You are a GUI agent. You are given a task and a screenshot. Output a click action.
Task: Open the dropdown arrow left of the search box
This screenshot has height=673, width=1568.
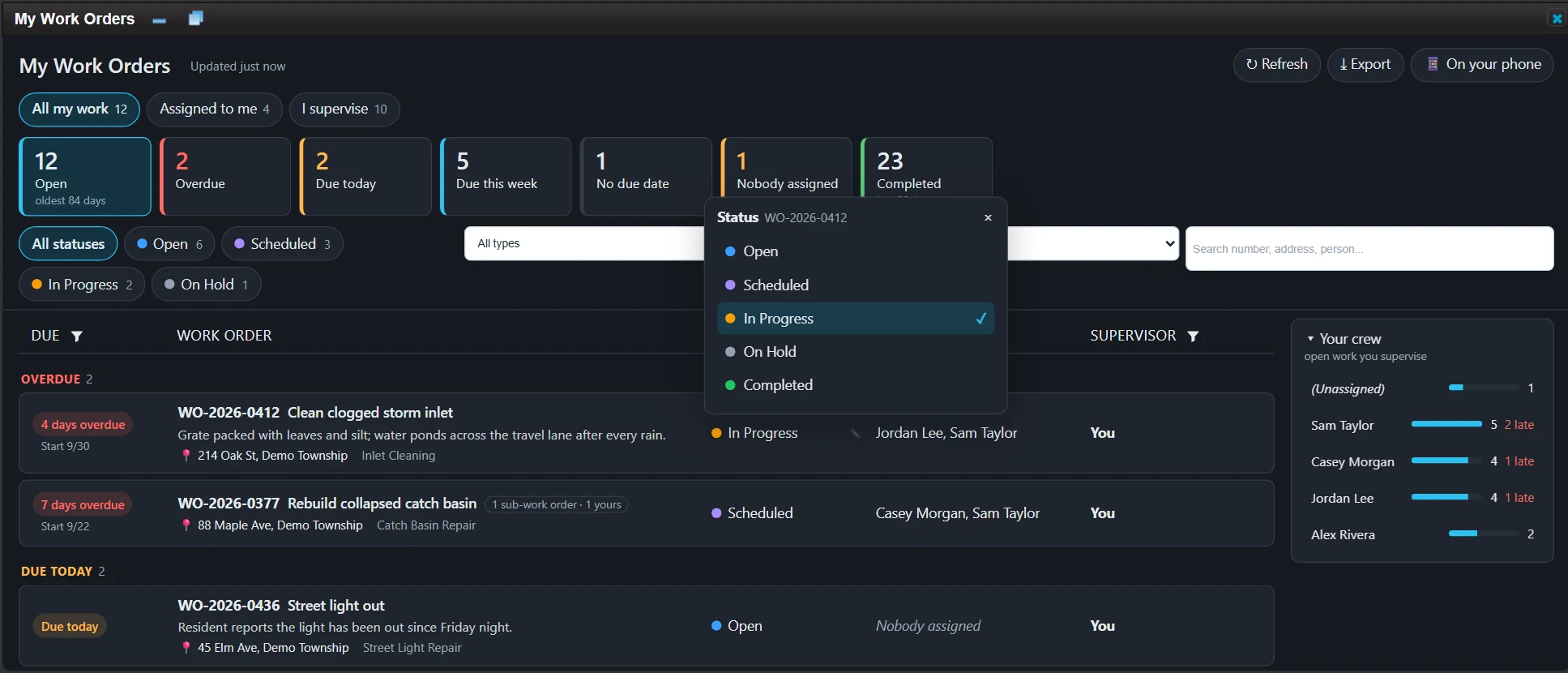pyautogui.click(x=1169, y=243)
